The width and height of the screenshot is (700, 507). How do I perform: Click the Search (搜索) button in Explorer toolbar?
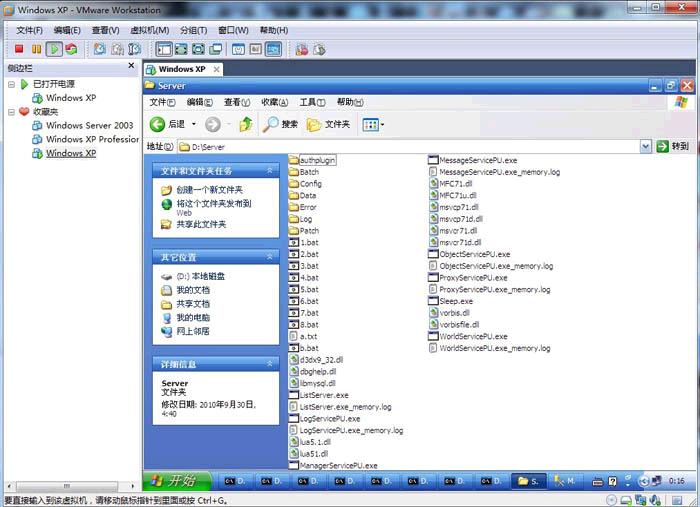pos(280,124)
